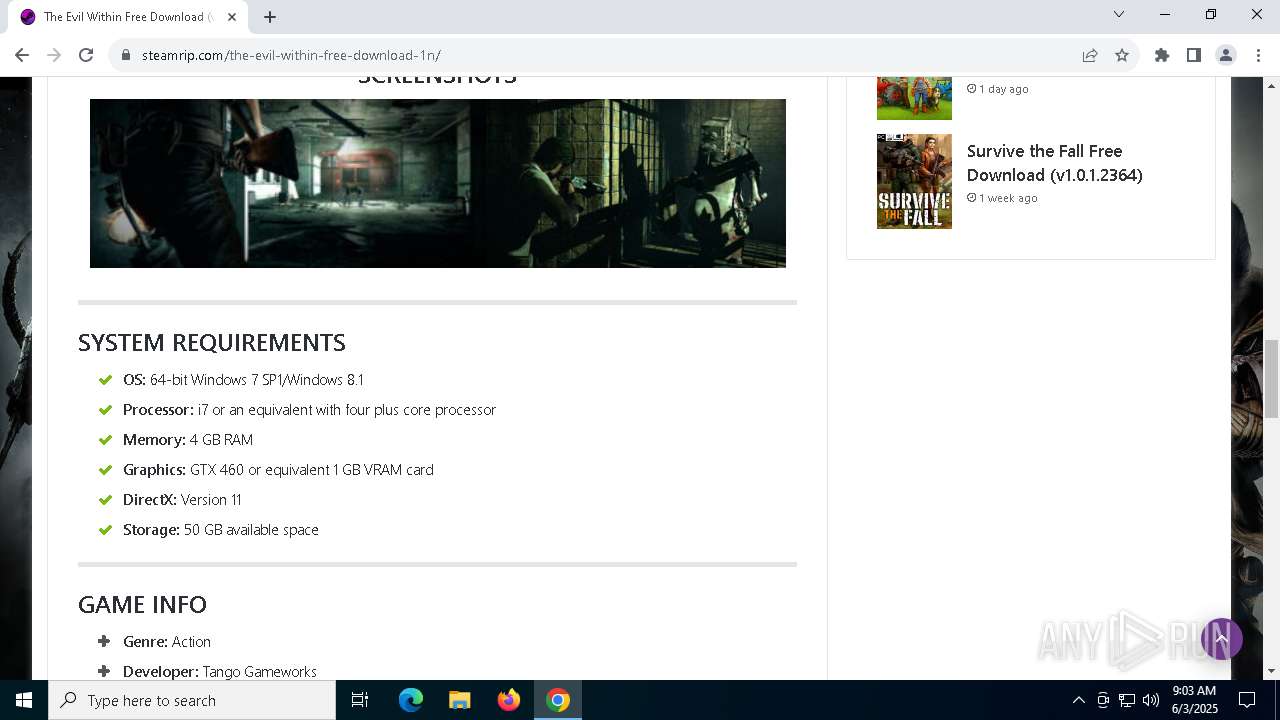Image resolution: width=1280 pixels, height=720 pixels.
Task: Click the page vertical scrollbar thumb
Action: [x=1272, y=378]
